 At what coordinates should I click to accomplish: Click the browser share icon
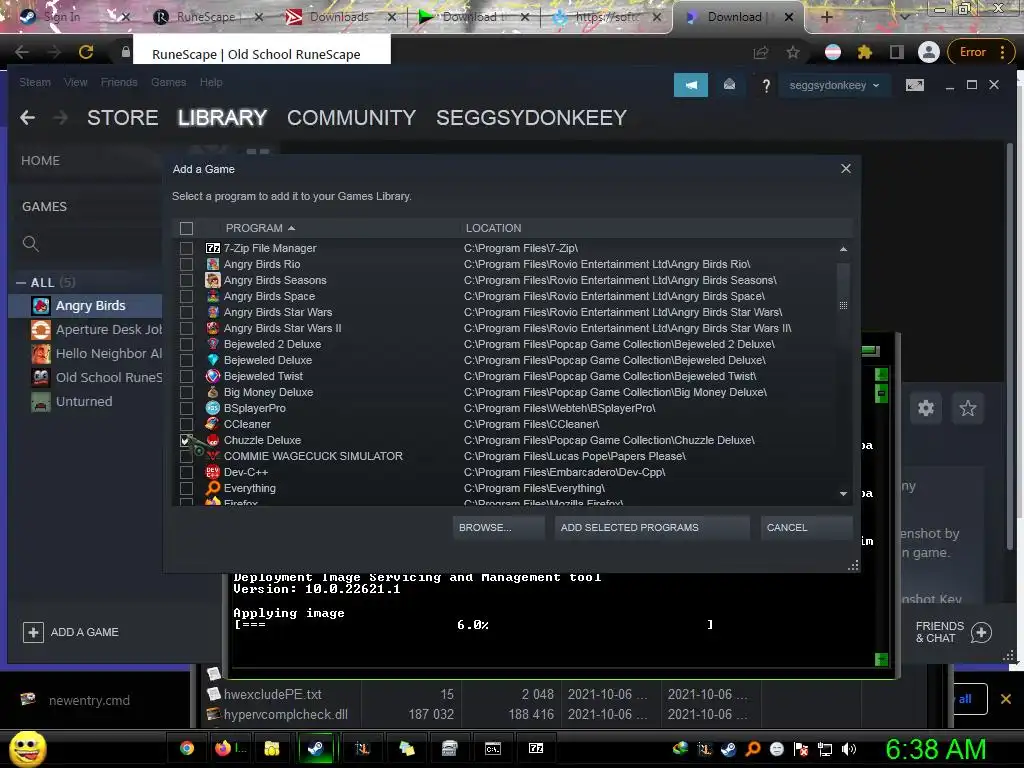click(x=761, y=52)
